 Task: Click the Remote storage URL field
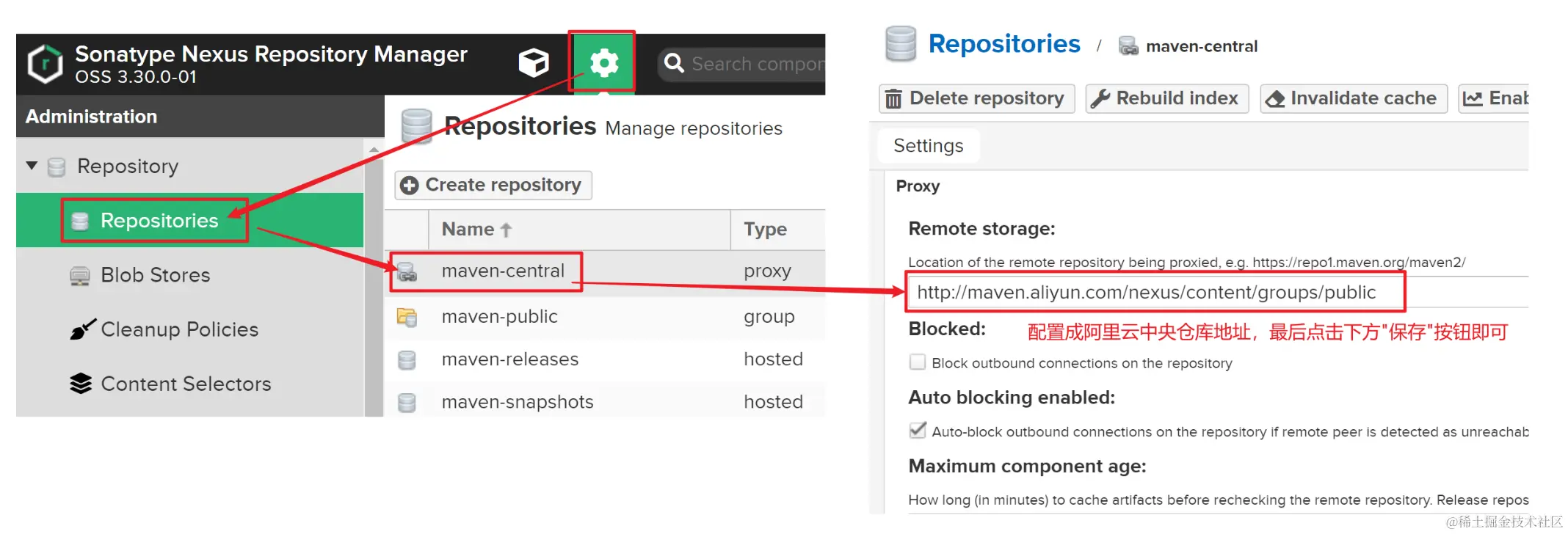coord(1154,292)
